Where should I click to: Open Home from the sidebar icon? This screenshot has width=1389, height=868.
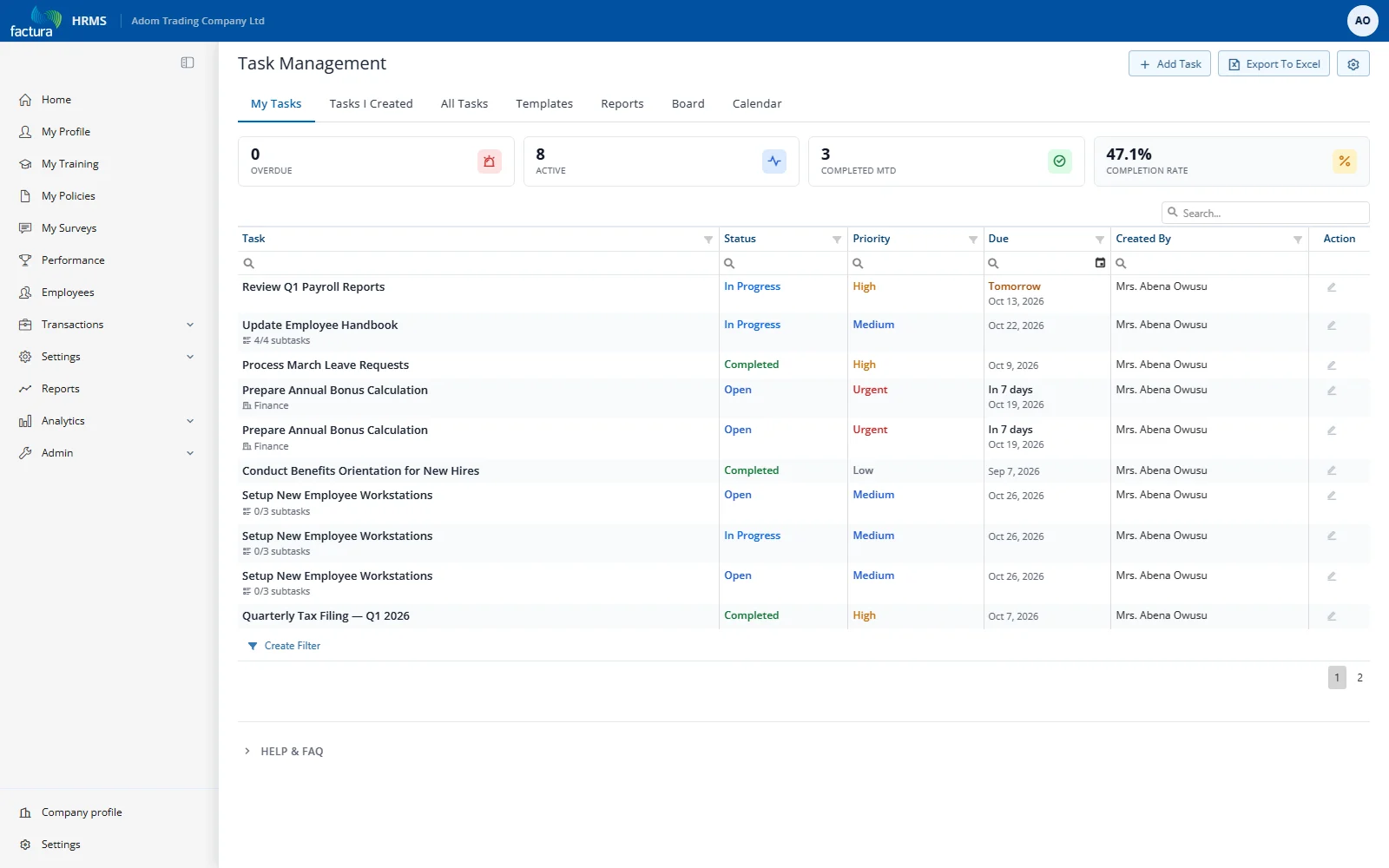(25, 100)
